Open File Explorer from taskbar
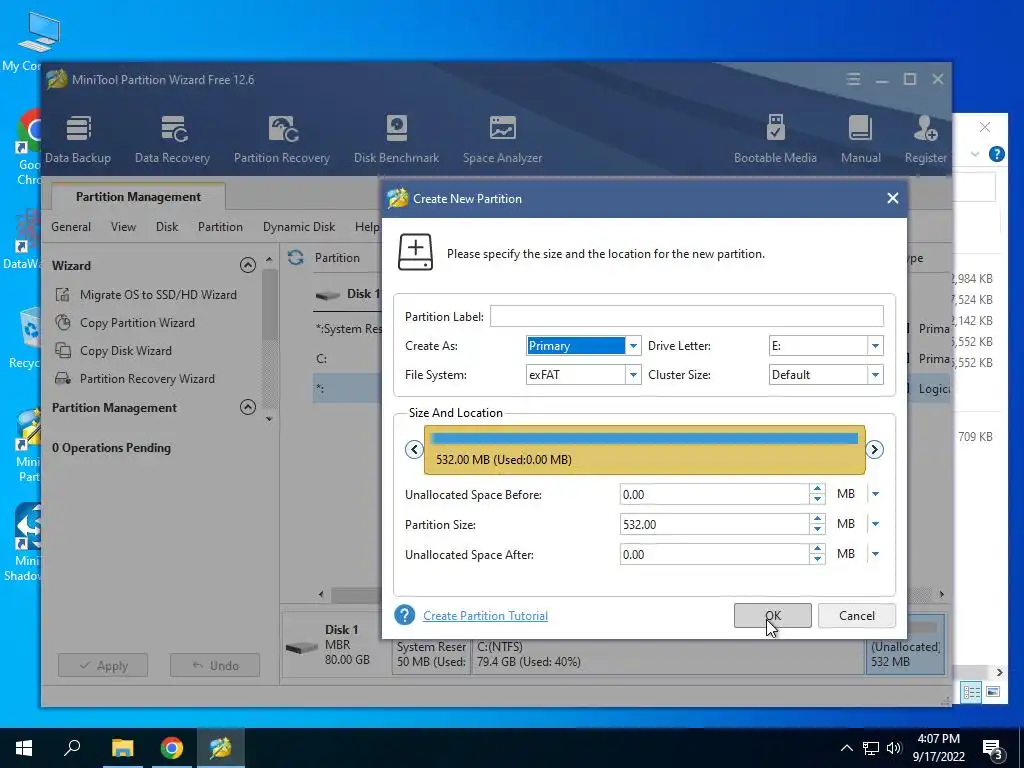 pos(122,748)
